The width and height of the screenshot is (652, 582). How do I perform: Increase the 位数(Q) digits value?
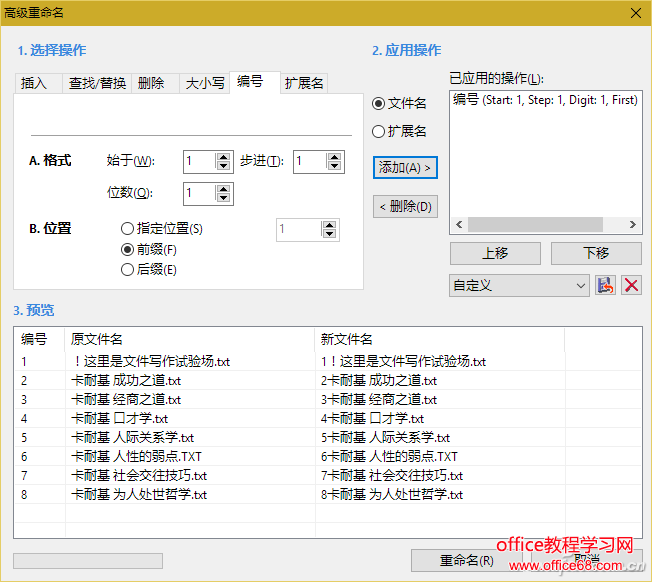tap(223, 189)
